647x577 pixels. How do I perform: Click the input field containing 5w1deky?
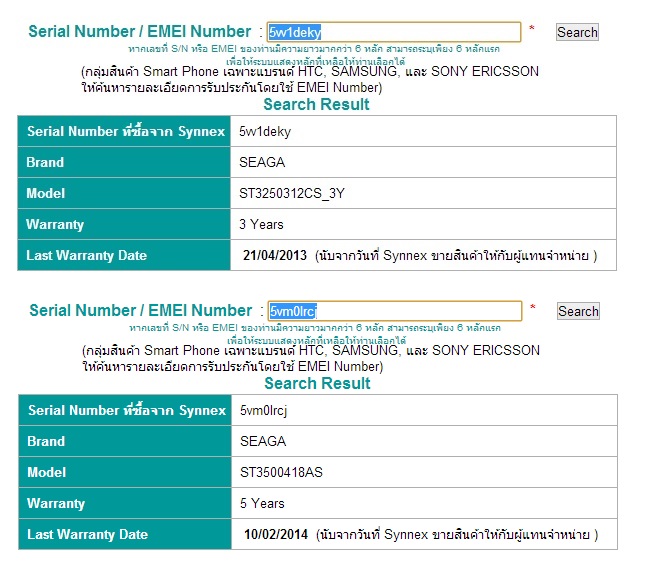[x=392, y=32]
